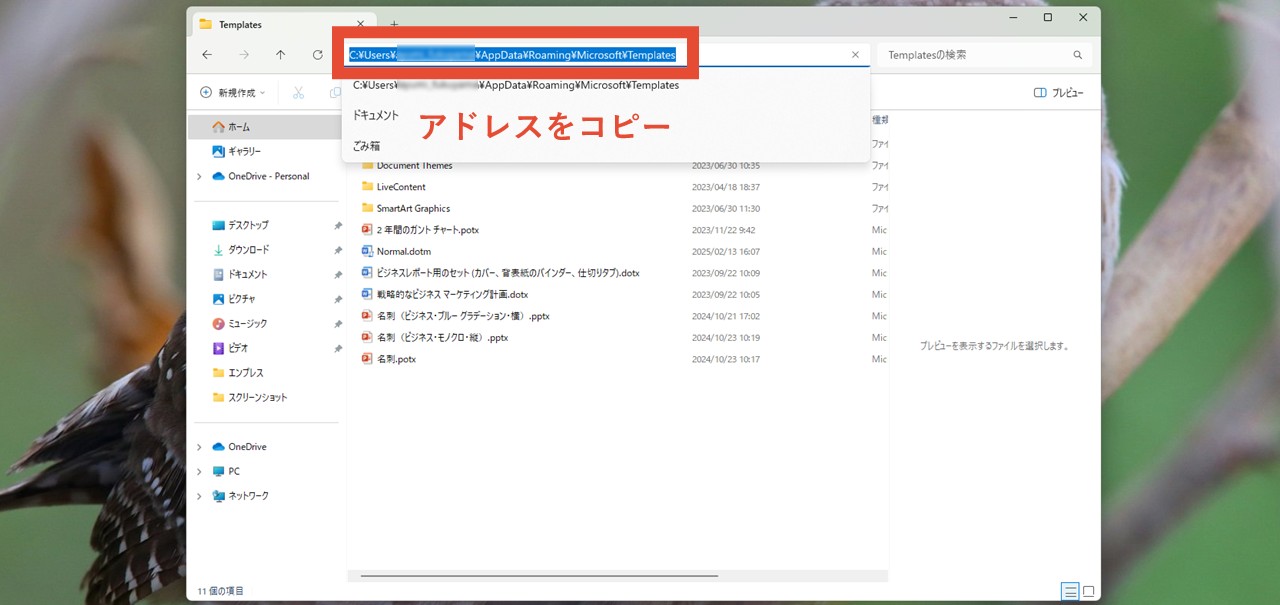
Task: Click 11 個の項目 status text
Action: [x=220, y=591]
